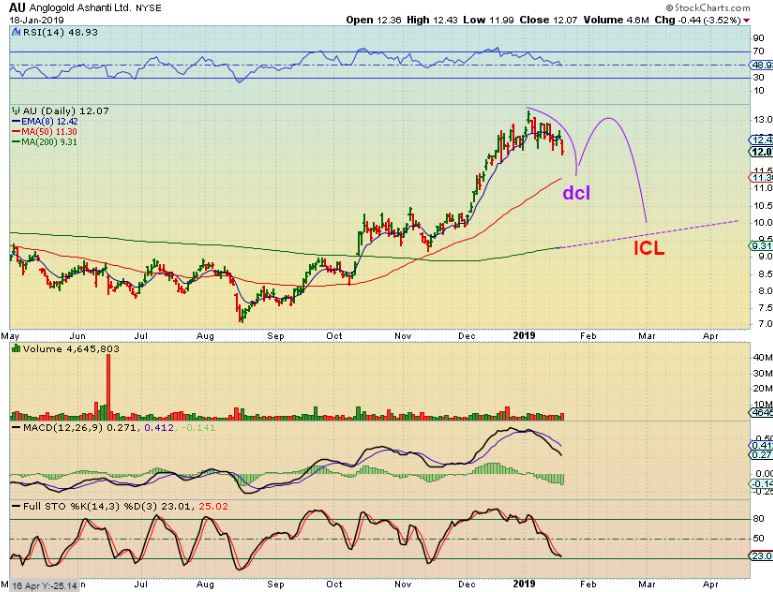Viewport: 773px width, 592px height.
Task: Click the 80 level label on stochastic axis
Action: 759,519
